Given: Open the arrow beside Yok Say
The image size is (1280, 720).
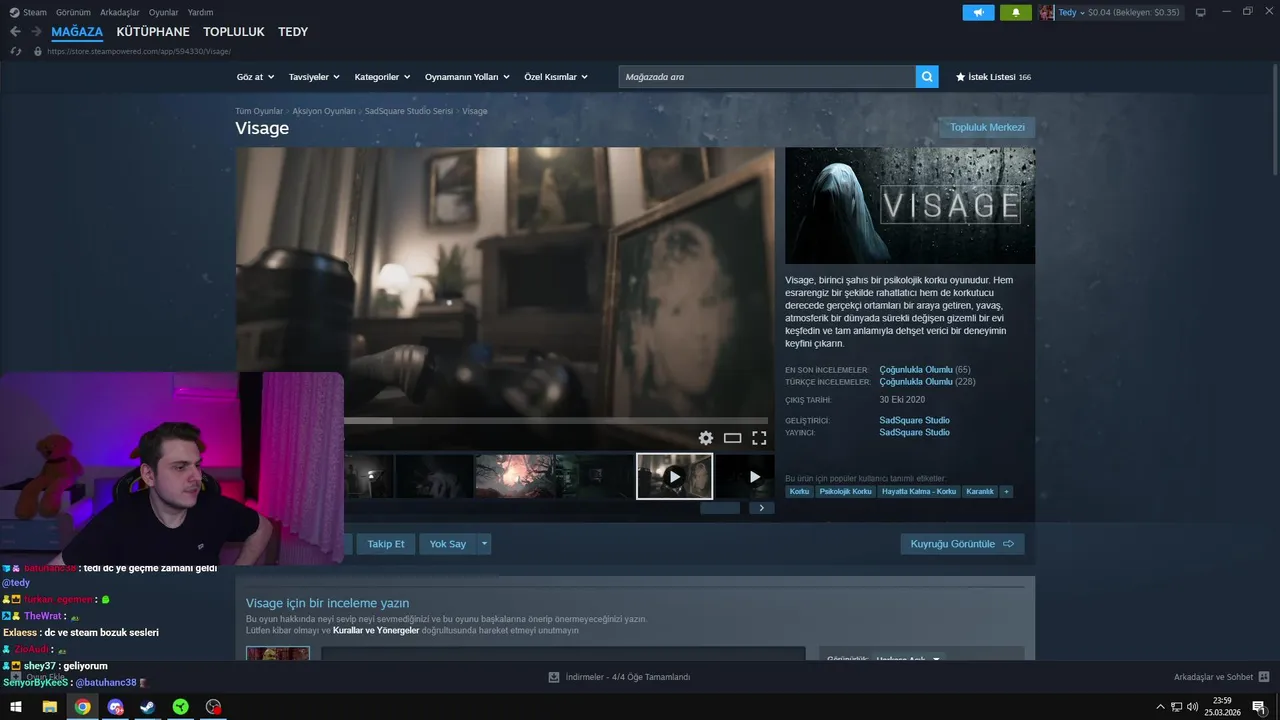Looking at the screenshot, I should tap(484, 544).
